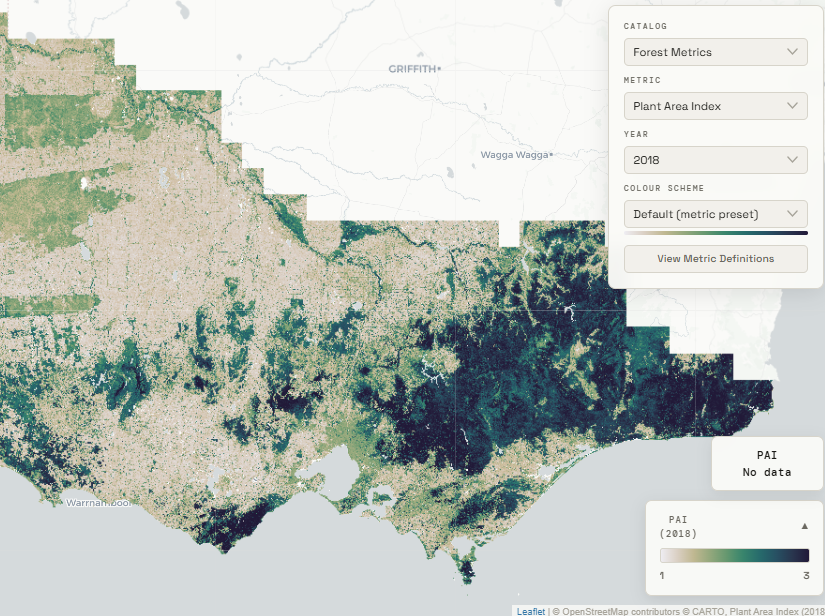The width and height of the screenshot is (825, 616).
Task: Open the Leaflet attribution link
Action: pyautogui.click(x=530, y=611)
